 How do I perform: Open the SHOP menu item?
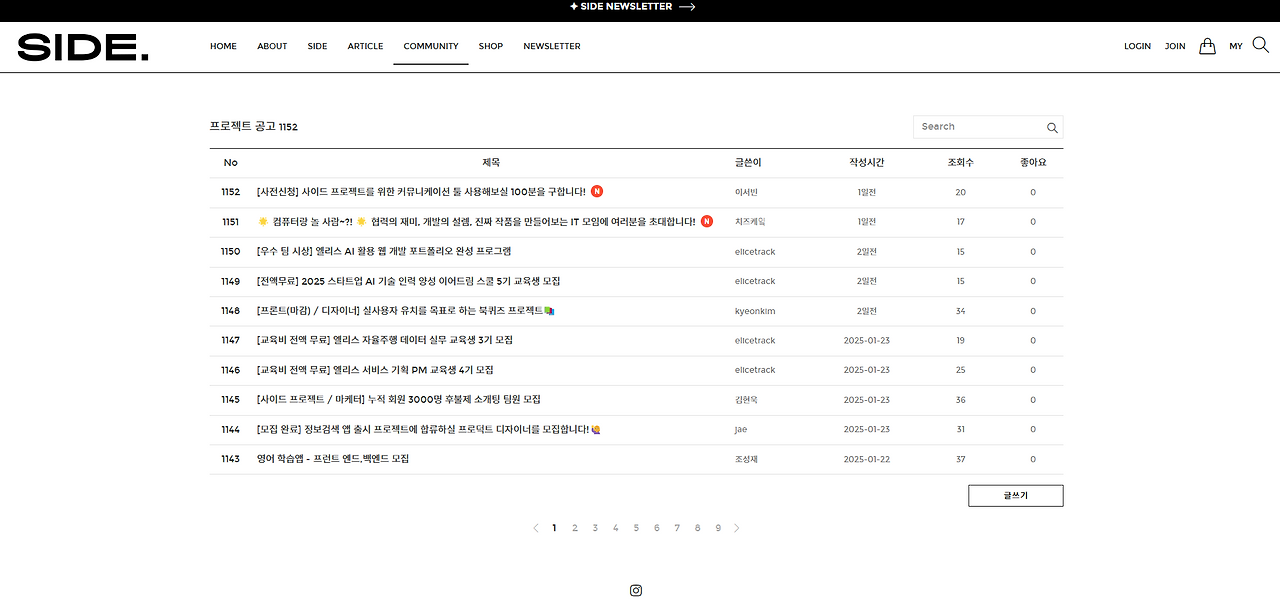pos(491,46)
